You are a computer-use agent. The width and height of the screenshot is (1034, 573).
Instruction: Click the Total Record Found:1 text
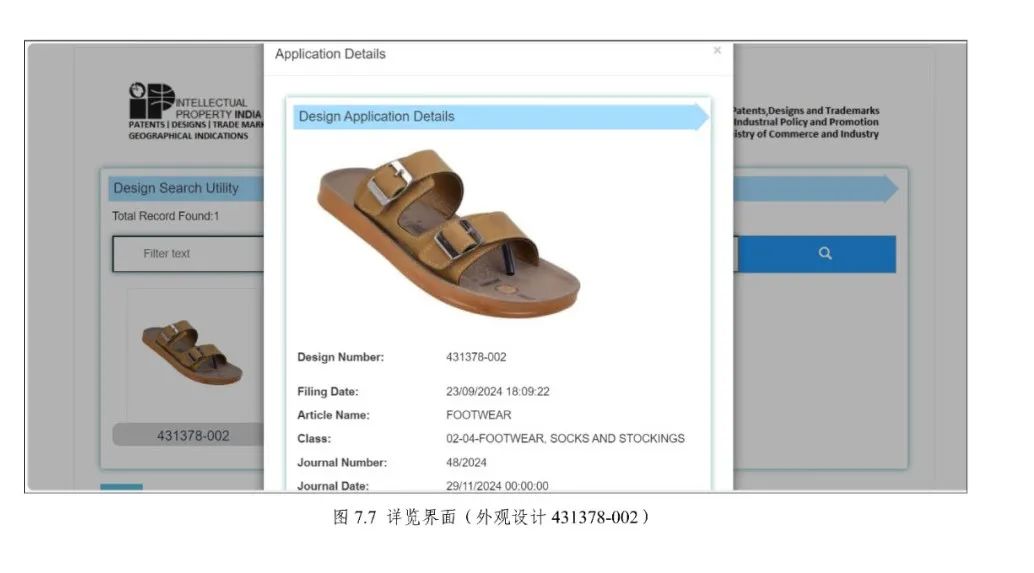point(165,216)
